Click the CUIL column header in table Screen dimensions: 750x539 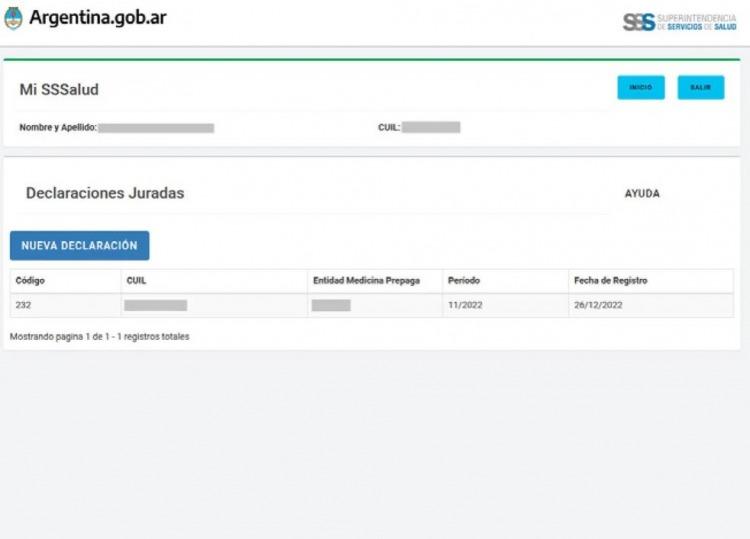pos(136,281)
